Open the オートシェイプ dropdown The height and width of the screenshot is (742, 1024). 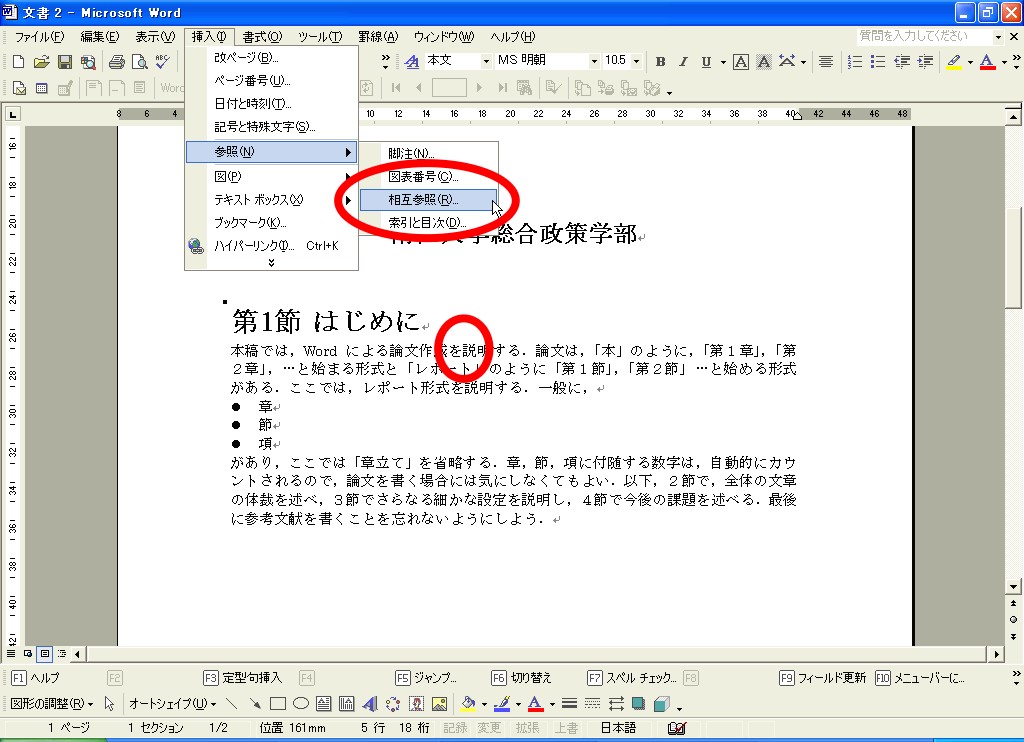click(x=172, y=703)
